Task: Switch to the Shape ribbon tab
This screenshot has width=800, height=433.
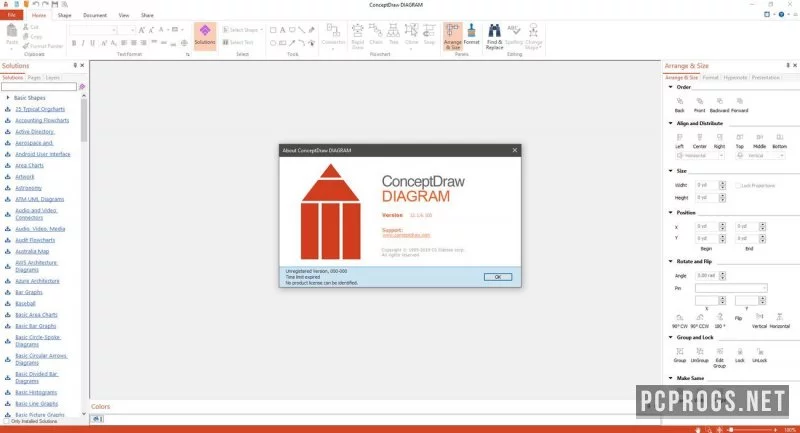Action: click(x=64, y=15)
